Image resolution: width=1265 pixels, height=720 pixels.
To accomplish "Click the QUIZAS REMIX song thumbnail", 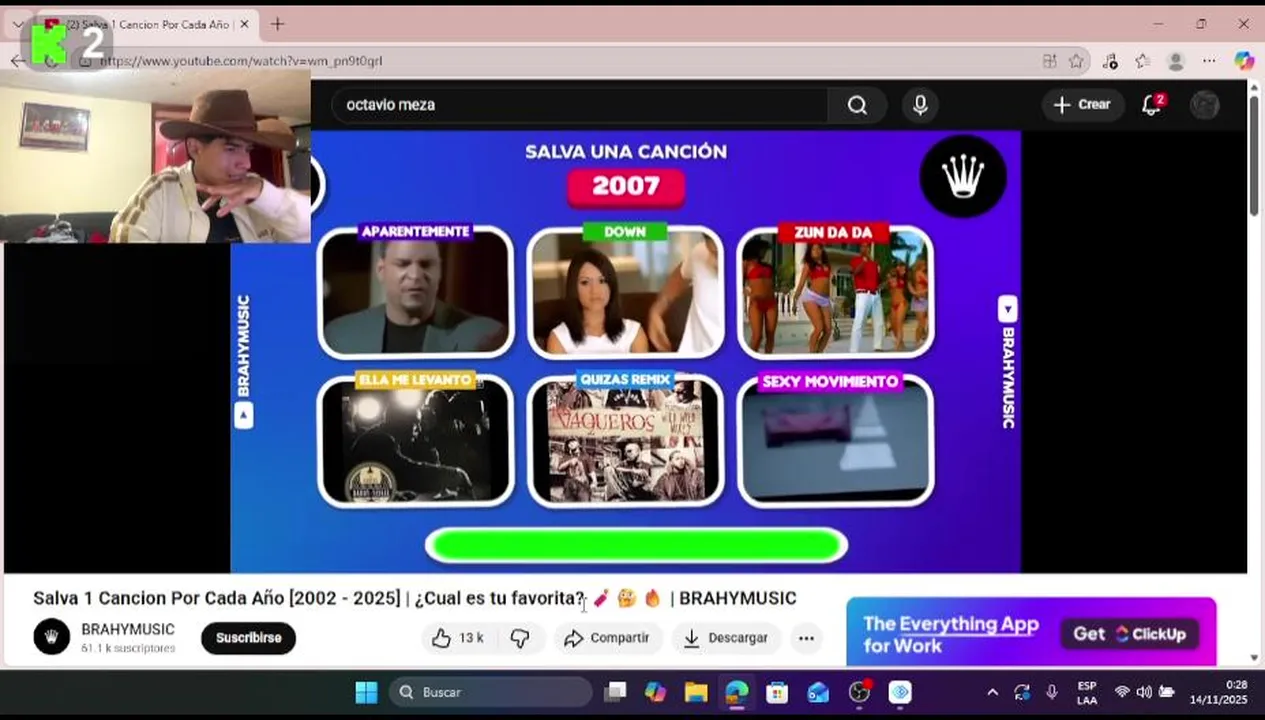I will tap(625, 440).
